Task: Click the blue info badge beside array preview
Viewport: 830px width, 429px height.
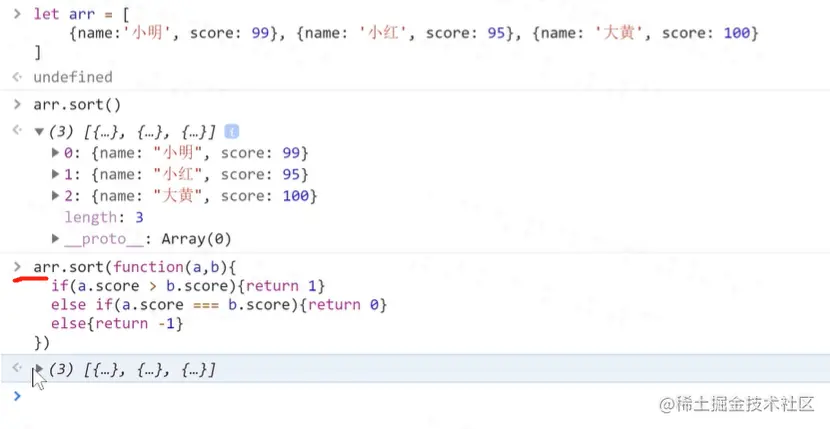Action: [x=231, y=131]
